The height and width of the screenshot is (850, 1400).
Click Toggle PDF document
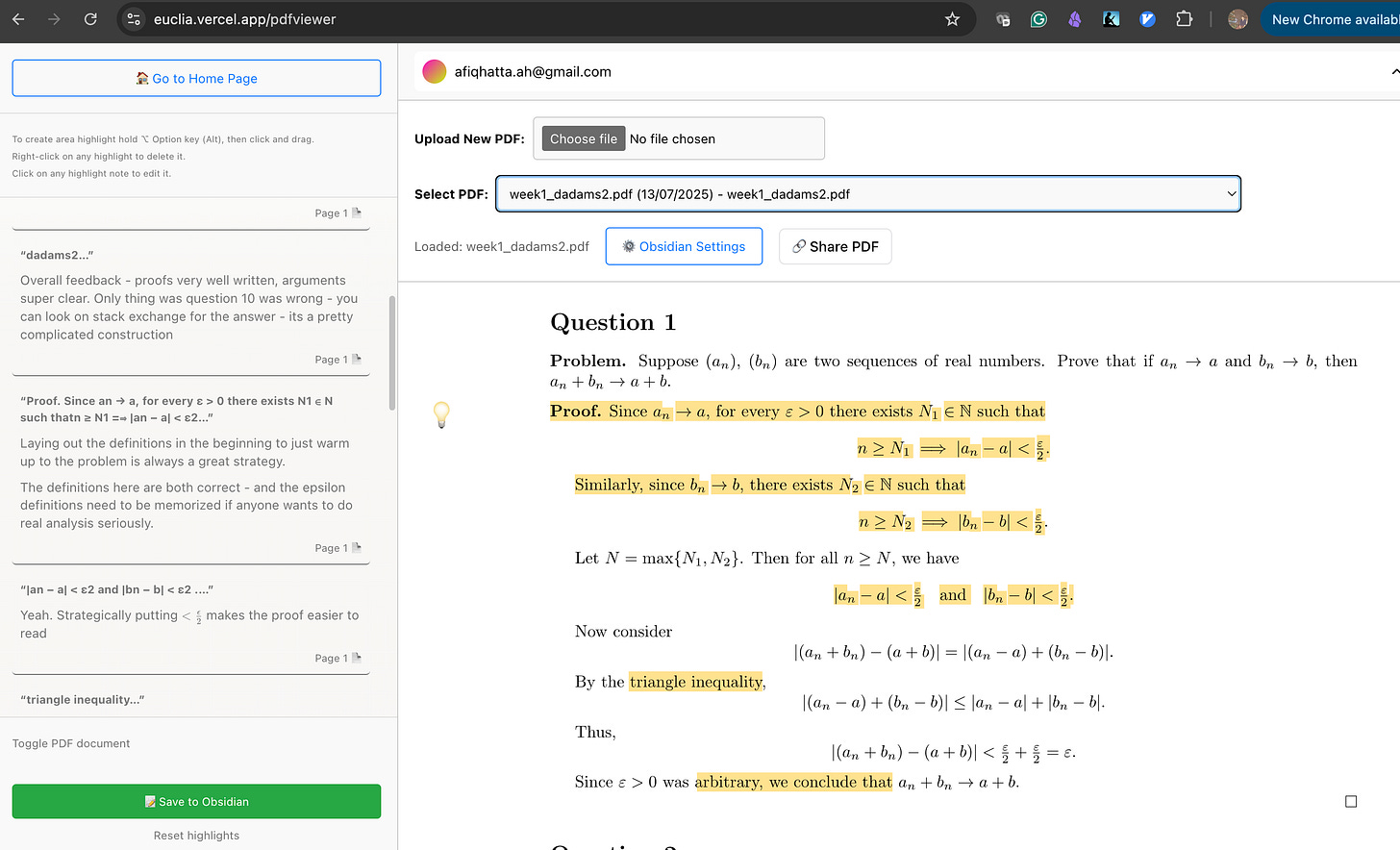tap(71, 743)
